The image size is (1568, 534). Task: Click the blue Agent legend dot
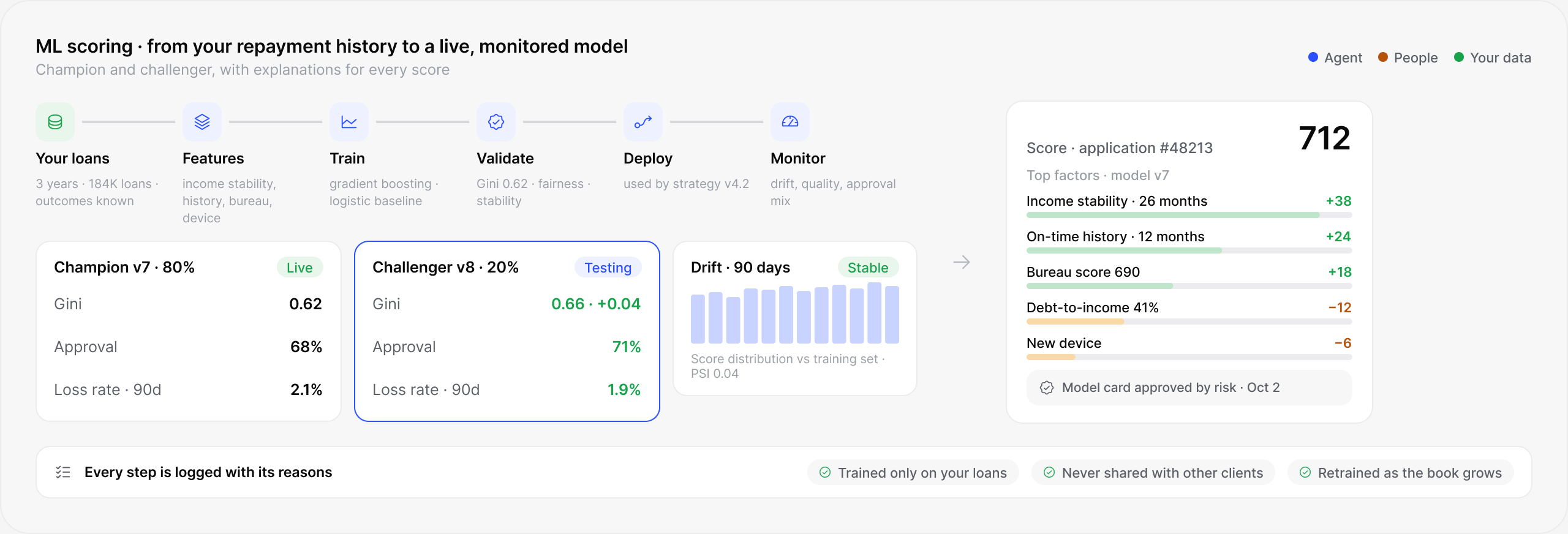(1313, 57)
